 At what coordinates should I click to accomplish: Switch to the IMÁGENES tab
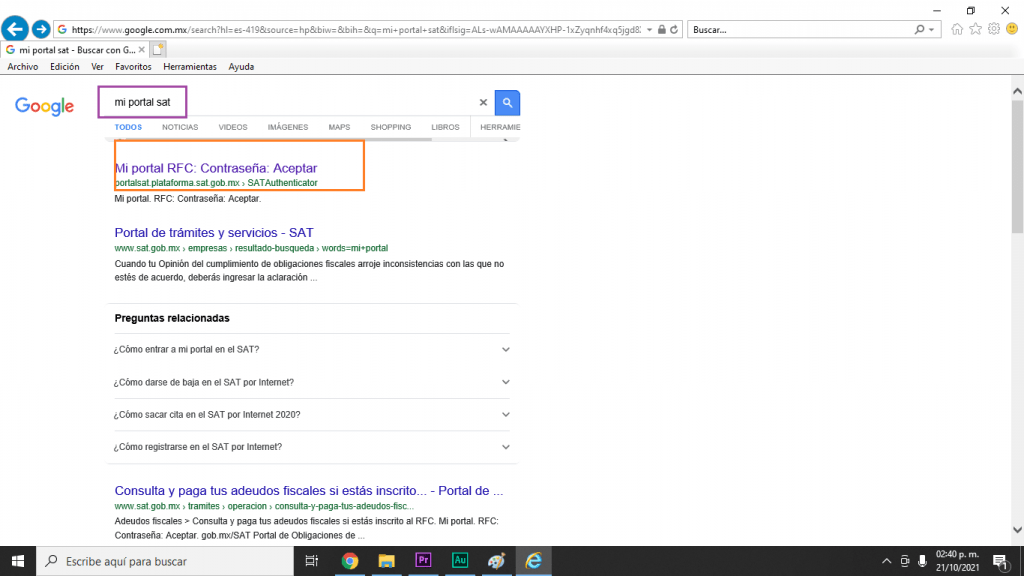pos(288,127)
